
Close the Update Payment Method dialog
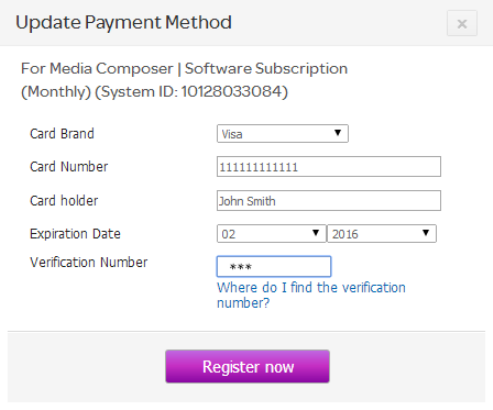tap(462, 23)
